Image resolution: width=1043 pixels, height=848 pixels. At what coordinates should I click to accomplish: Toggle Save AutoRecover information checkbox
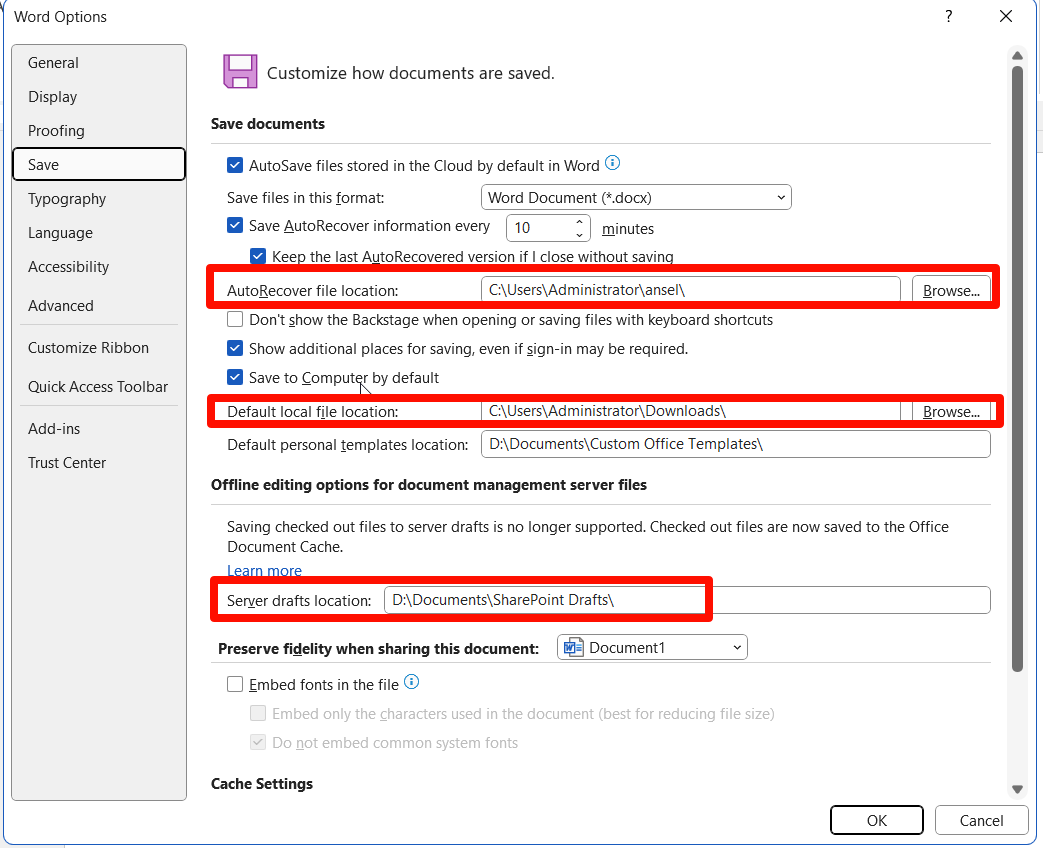click(x=235, y=225)
